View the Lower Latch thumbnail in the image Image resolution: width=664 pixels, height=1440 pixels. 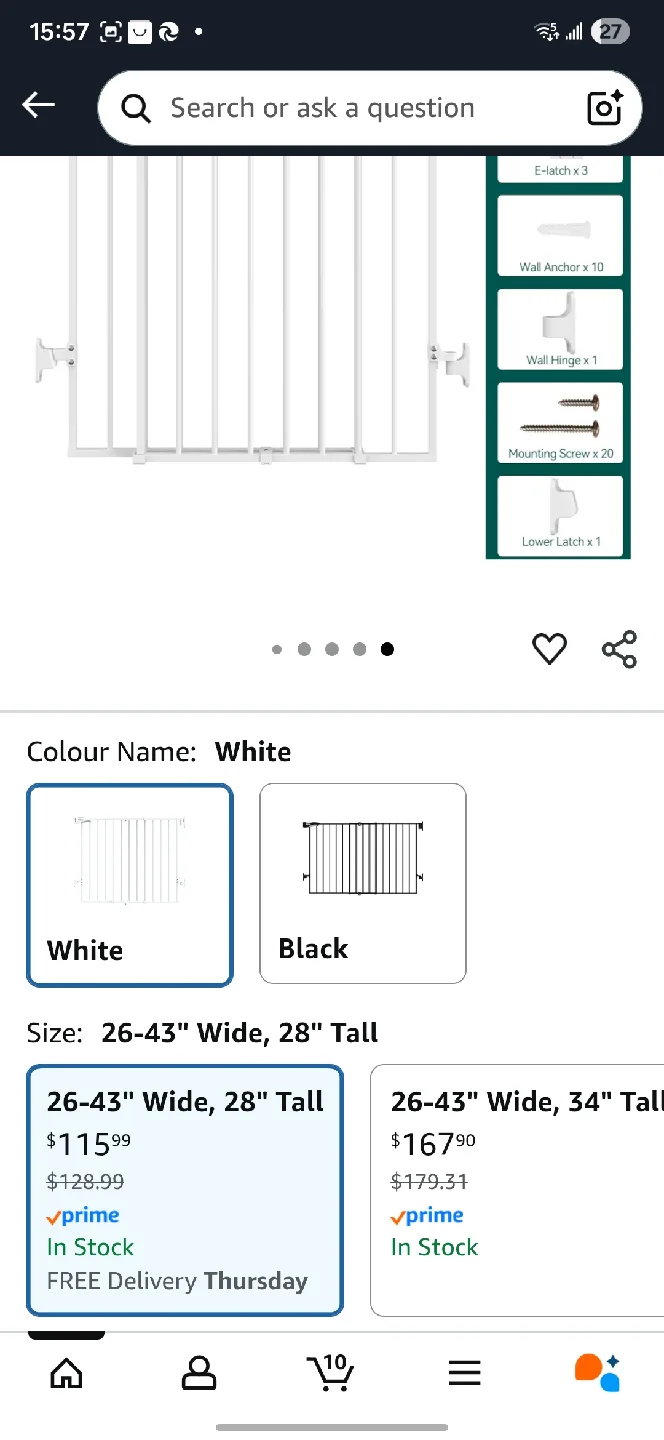pyautogui.click(x=559, y=514)
